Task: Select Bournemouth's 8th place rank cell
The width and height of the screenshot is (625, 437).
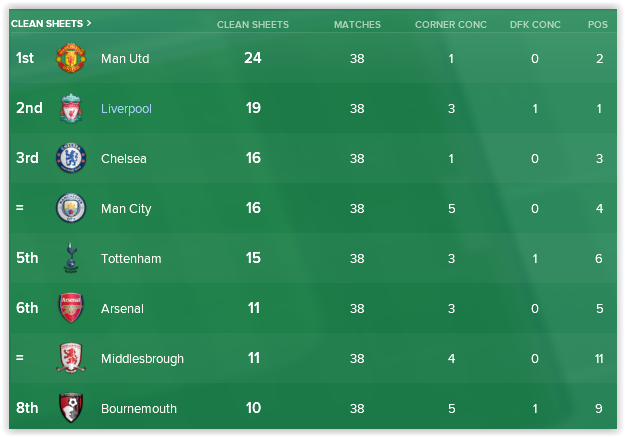Action: click(27, 408)
